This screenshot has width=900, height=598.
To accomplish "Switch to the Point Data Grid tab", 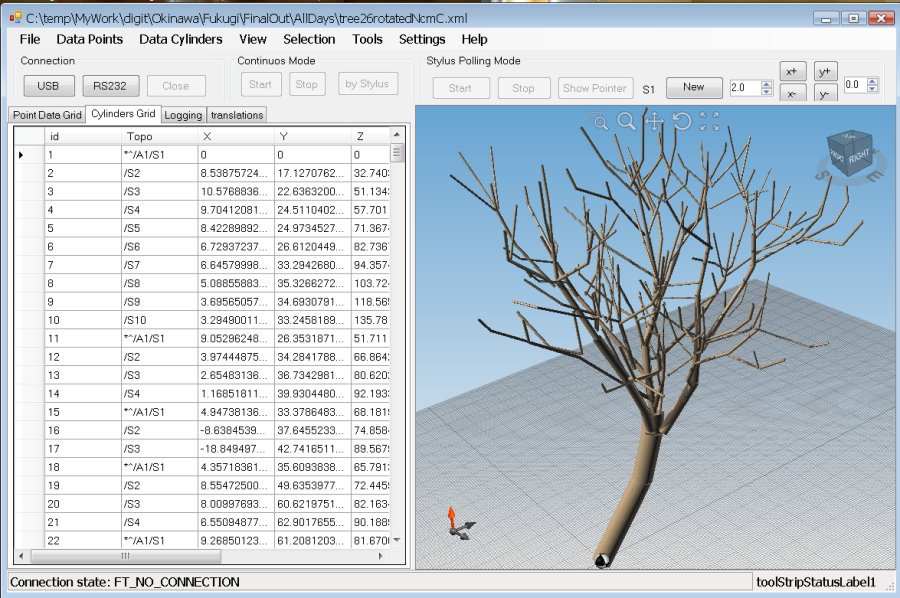I will tap(47, 115).
